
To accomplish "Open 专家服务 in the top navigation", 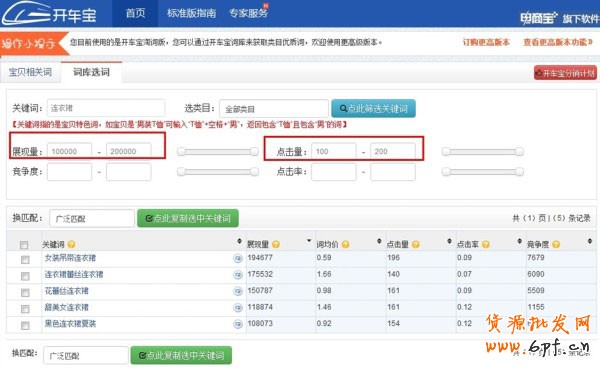I will (x=248, y=13).
